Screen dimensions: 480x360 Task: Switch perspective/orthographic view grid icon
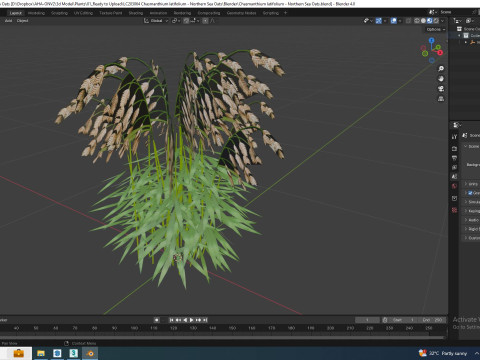coord(441,99)
